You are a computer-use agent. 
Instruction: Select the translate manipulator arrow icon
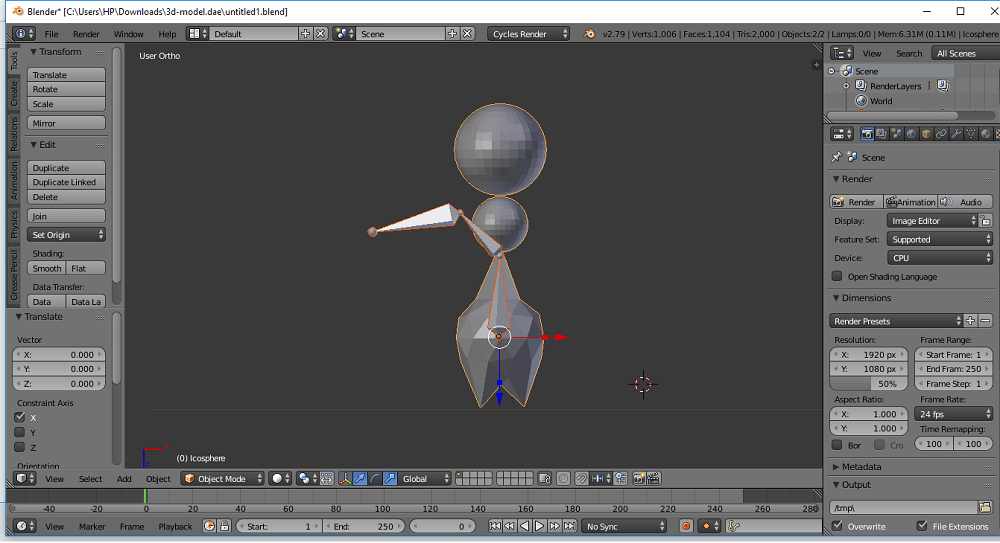click(x=360, y=479)
